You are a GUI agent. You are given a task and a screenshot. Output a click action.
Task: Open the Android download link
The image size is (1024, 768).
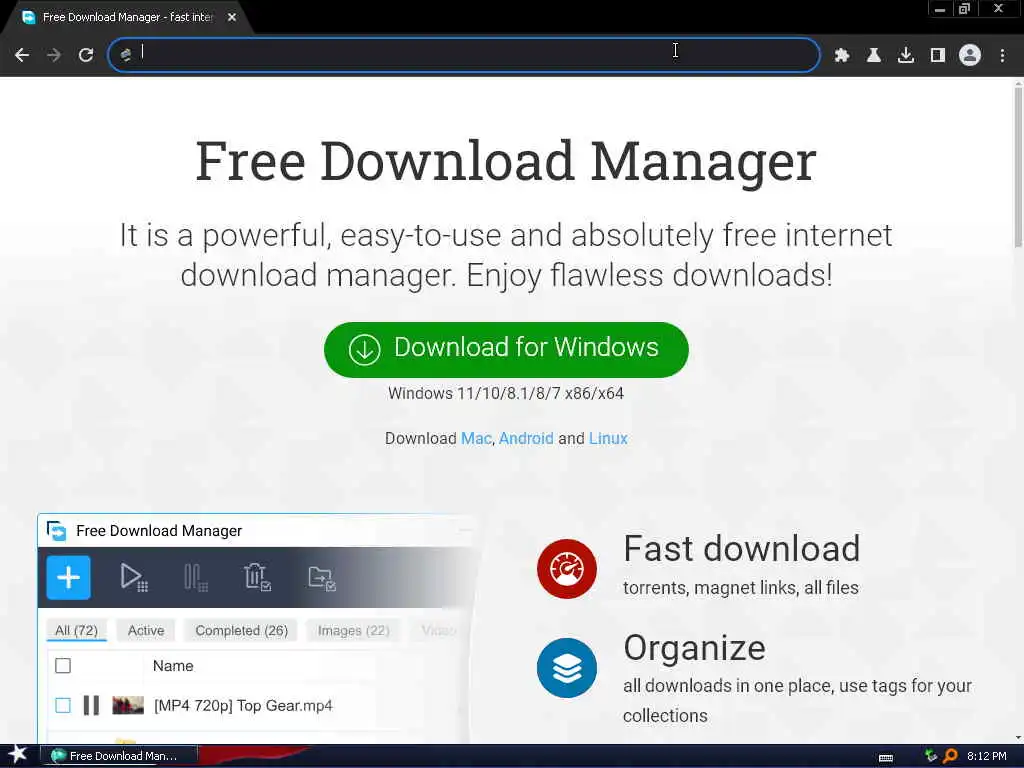pos(526,438)
